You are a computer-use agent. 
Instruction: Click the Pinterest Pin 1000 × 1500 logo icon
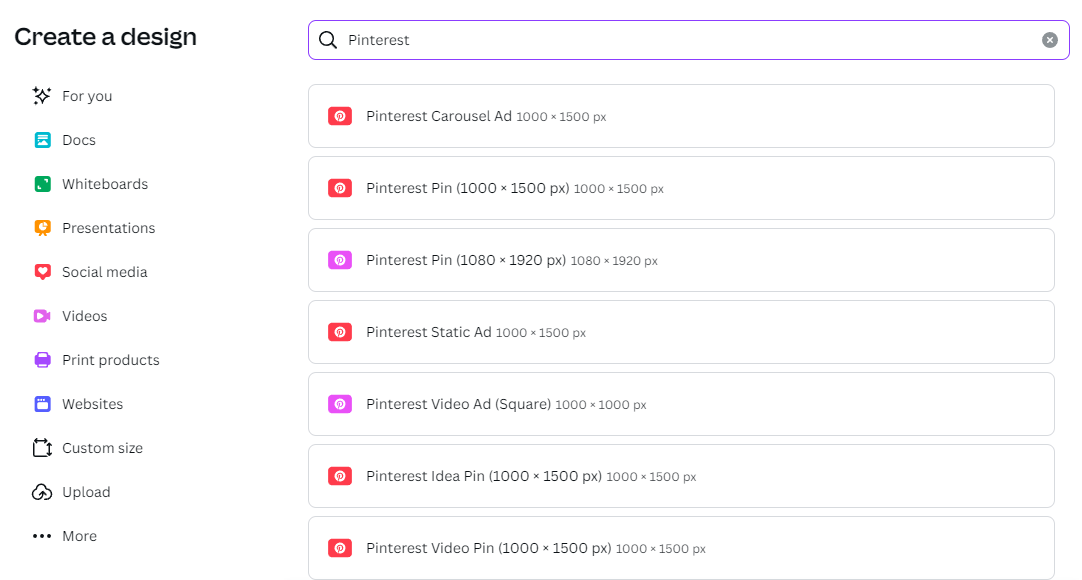coord(340,188)
